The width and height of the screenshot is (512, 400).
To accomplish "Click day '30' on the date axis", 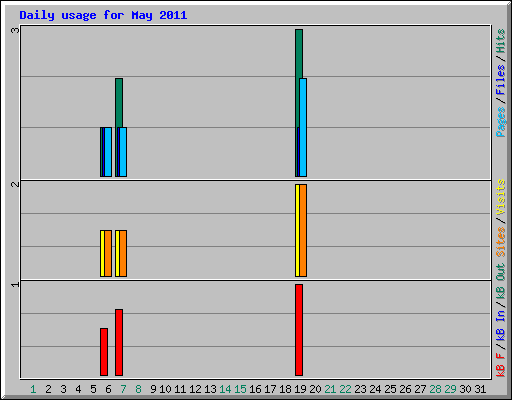I will click(x=465, y=389).
